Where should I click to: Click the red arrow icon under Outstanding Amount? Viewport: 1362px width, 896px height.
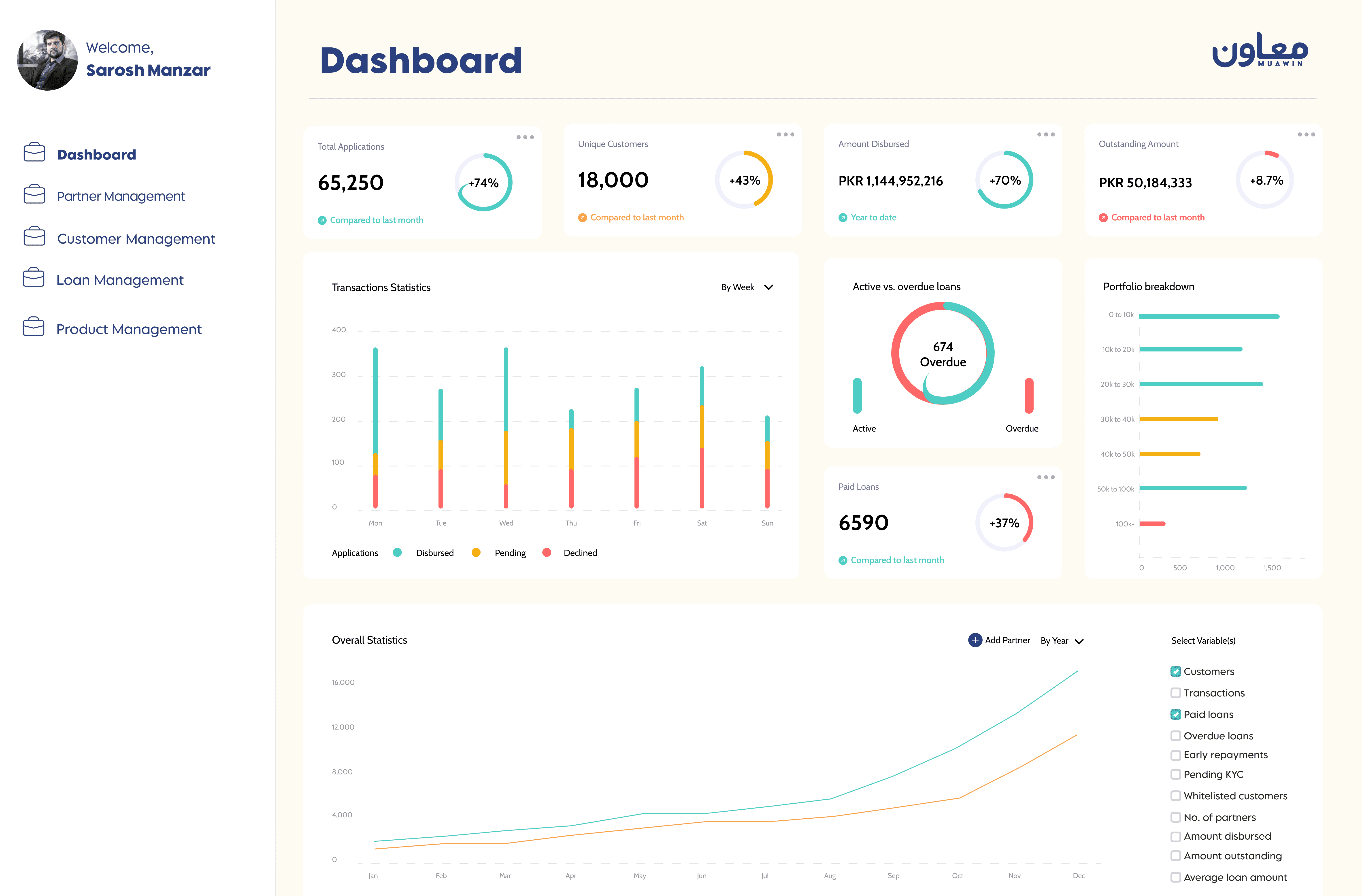click(1103, 217)
